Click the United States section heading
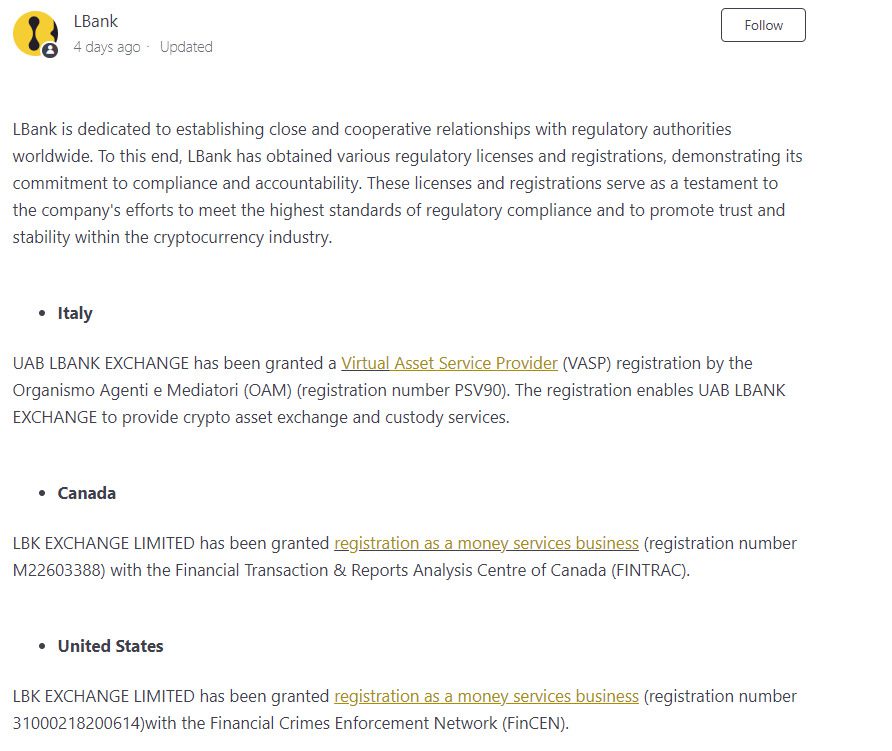892x751 pixels. coord(111,646)
